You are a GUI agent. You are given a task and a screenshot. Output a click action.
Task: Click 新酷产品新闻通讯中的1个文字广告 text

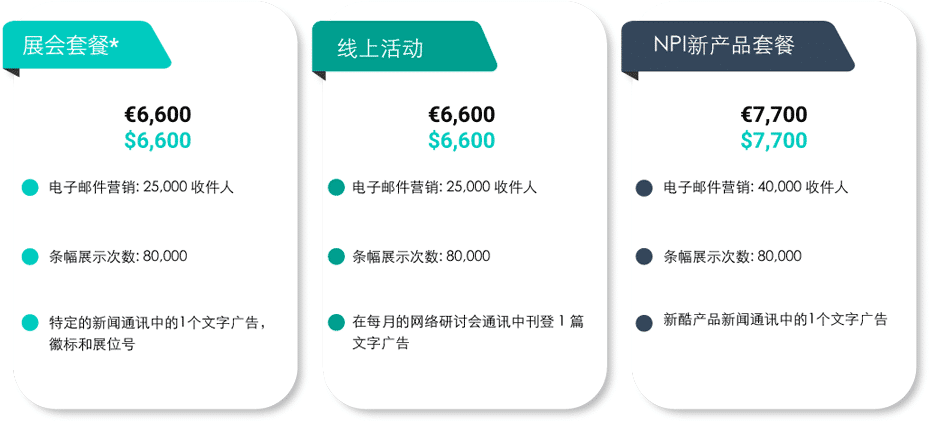pos(775,321)
